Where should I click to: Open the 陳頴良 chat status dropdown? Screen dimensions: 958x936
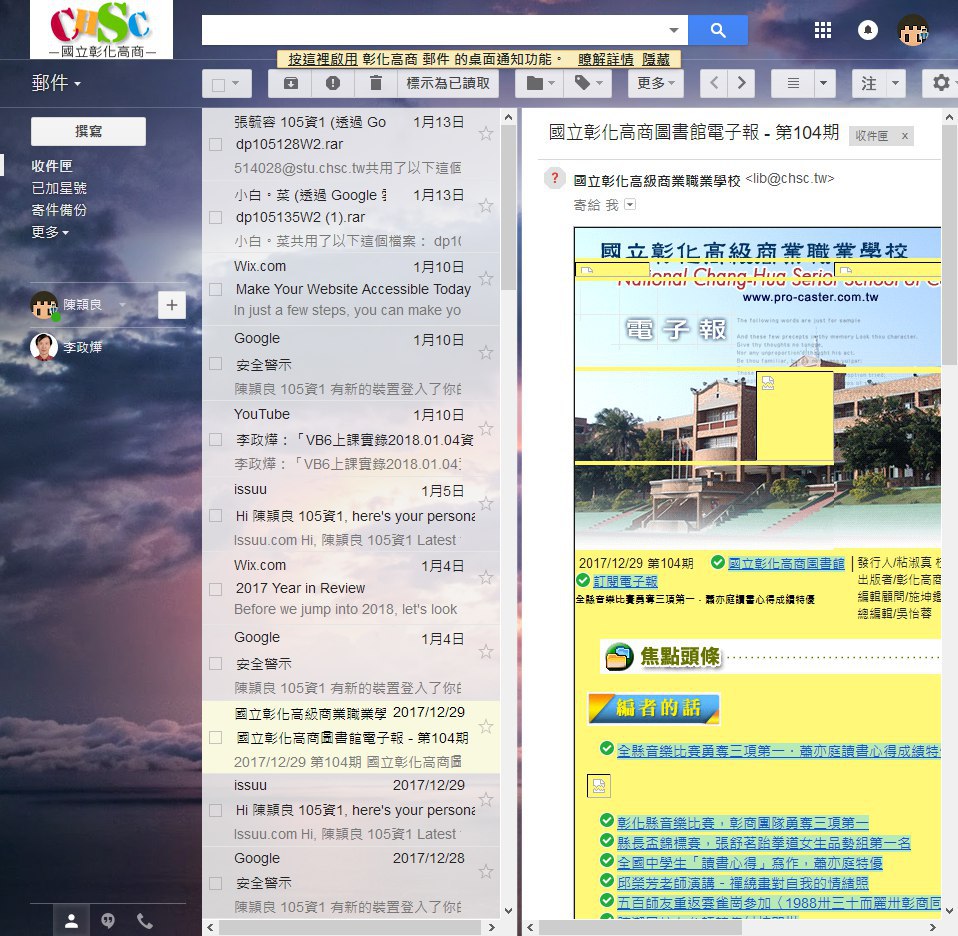point(122,304)
